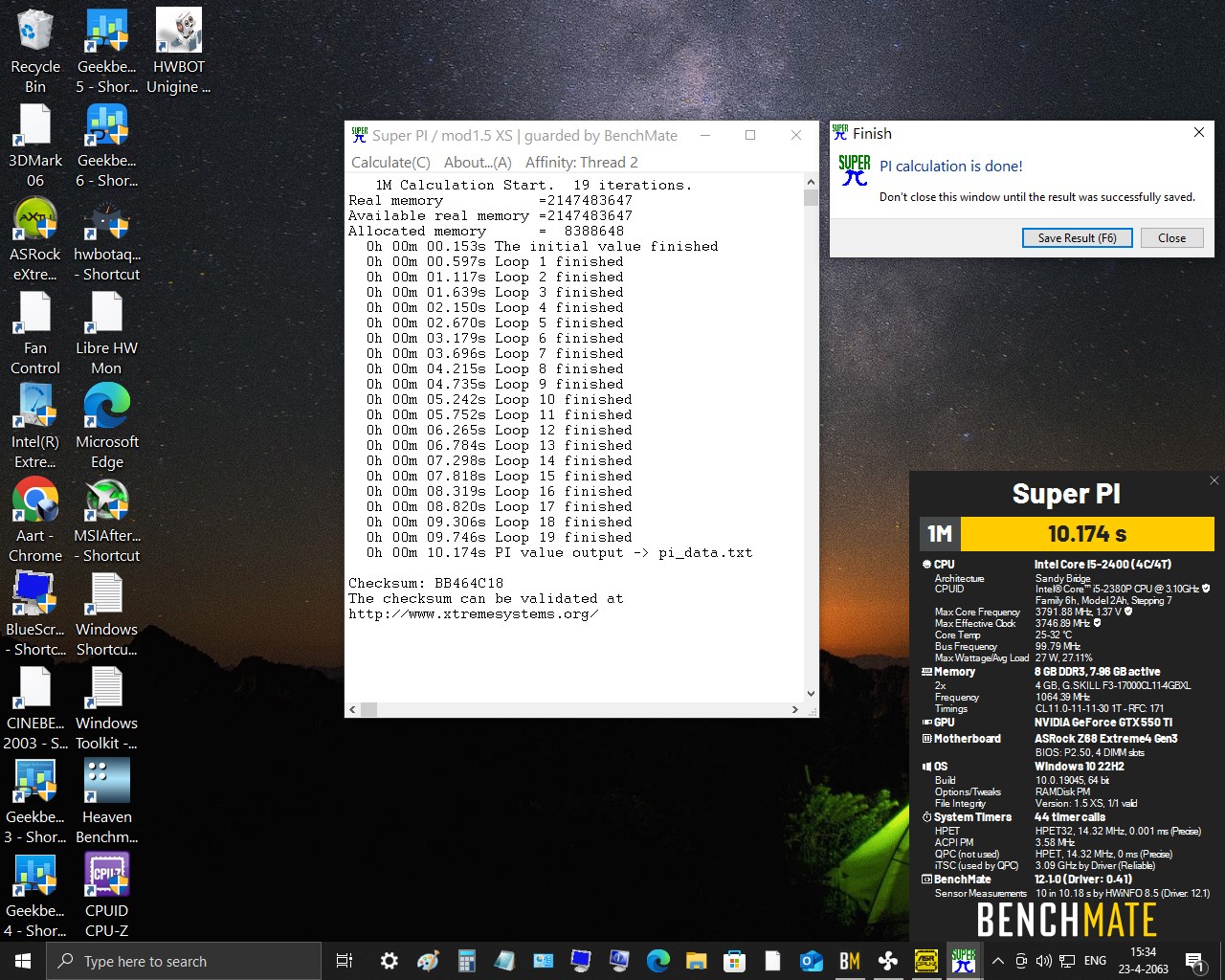This screenshot has width=1225, height=980.
Task: Click the taskbar search box
Action: coord(184,961)
